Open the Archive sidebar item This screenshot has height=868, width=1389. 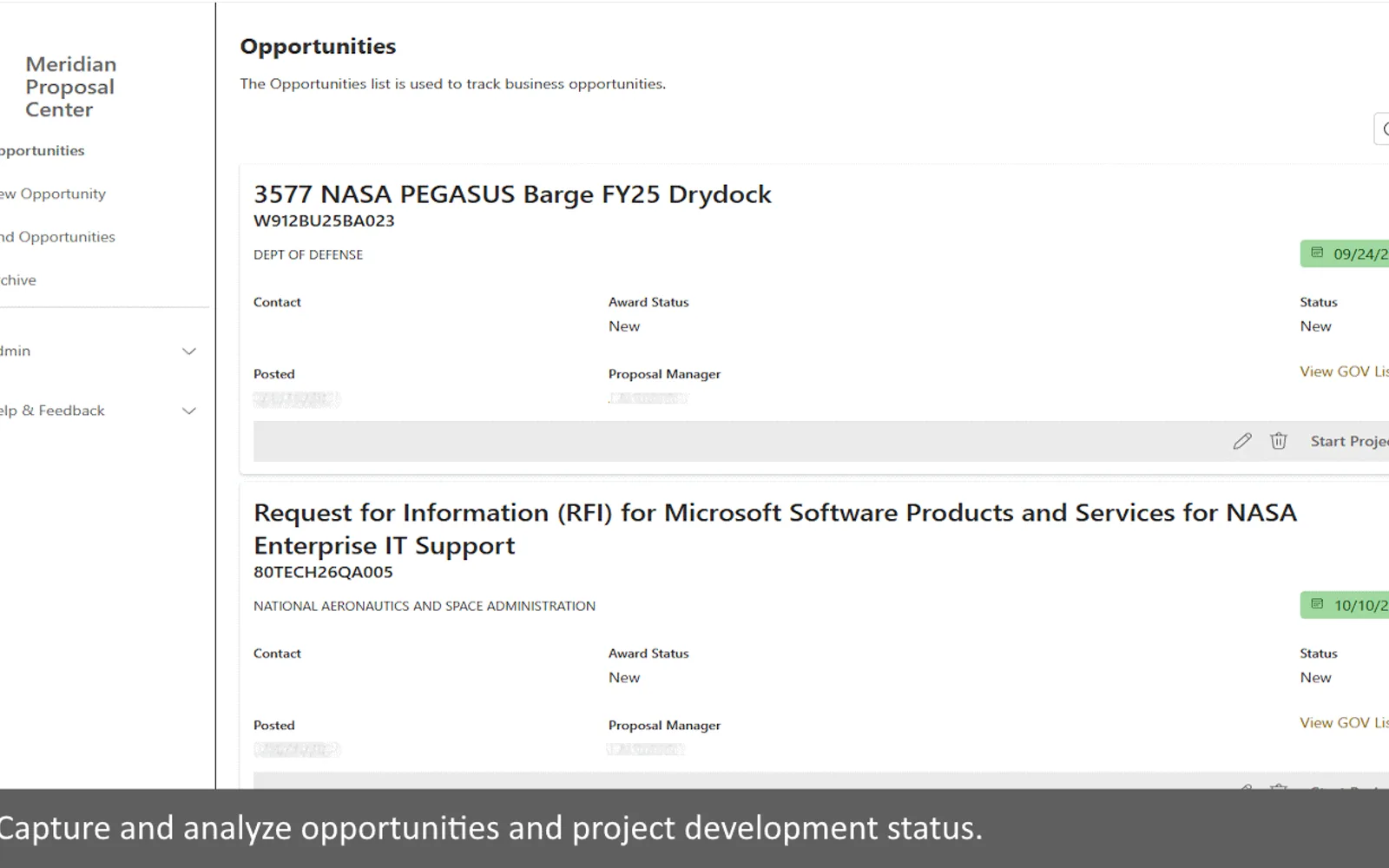pos(18,280)
